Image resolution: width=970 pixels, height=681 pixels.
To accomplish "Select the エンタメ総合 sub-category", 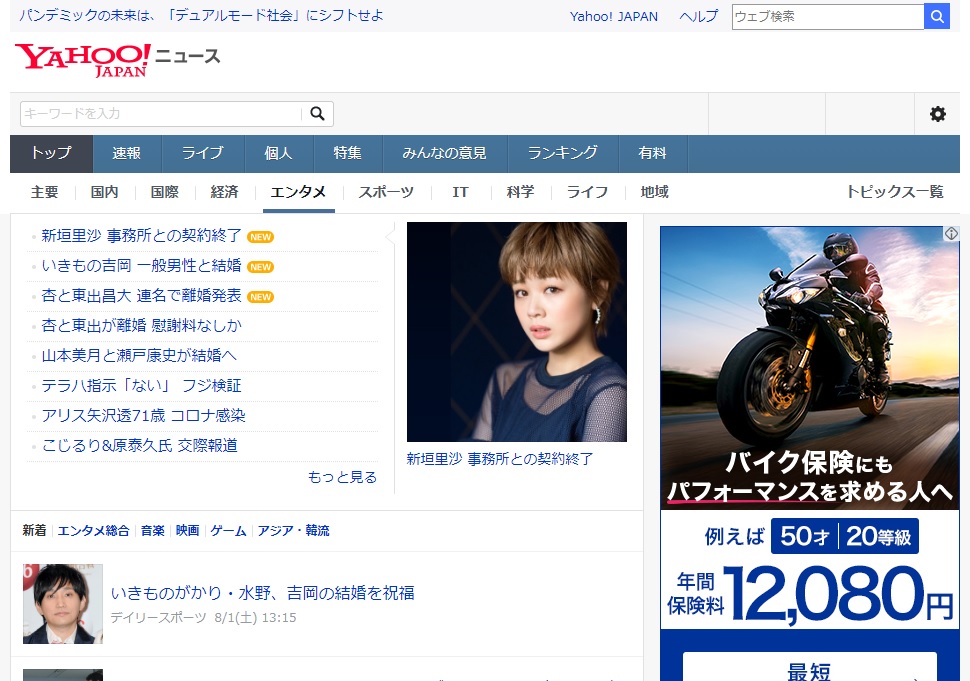I will (x=93, y=531).
